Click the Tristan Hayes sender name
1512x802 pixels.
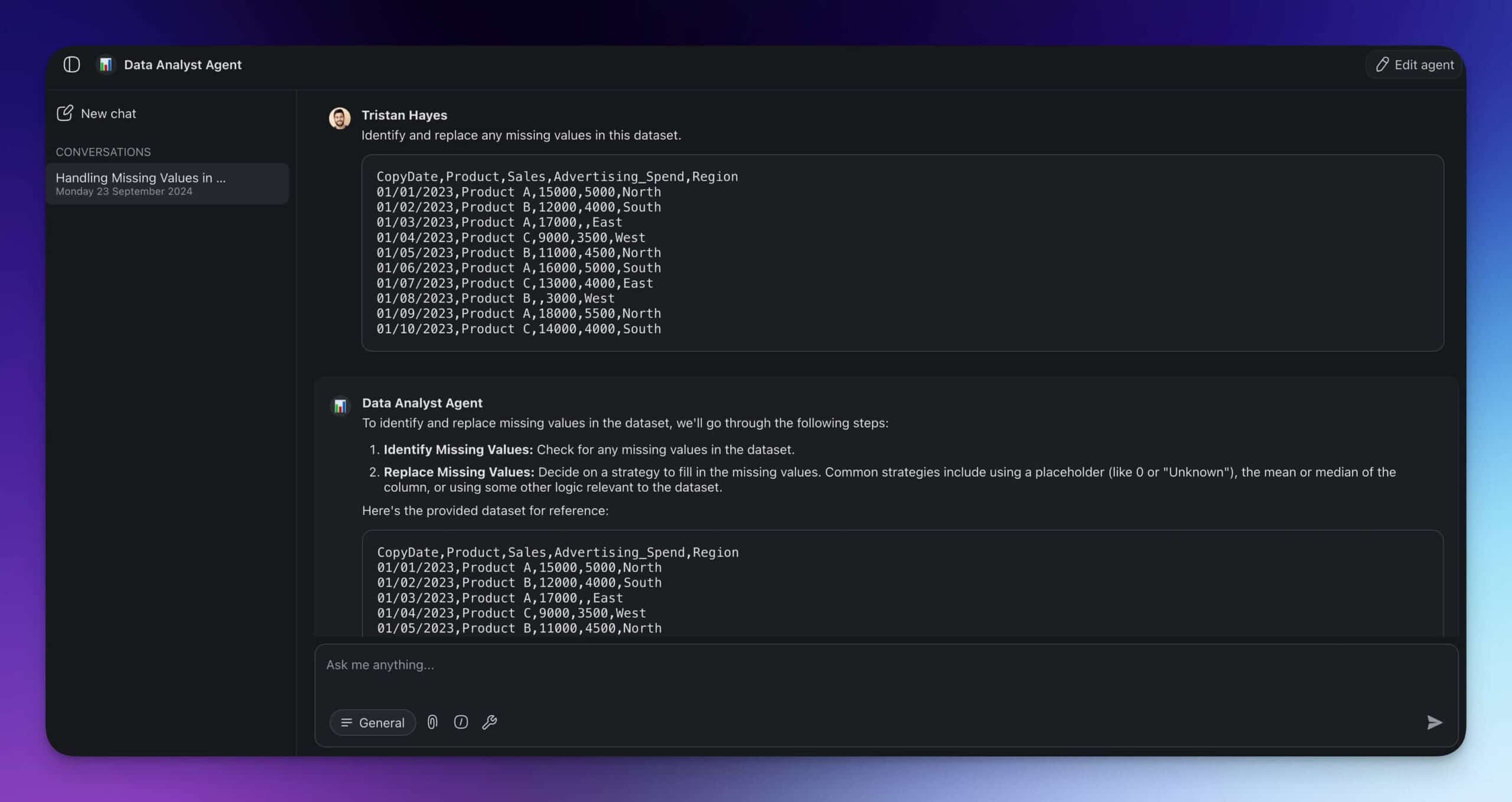click(404, 115)
